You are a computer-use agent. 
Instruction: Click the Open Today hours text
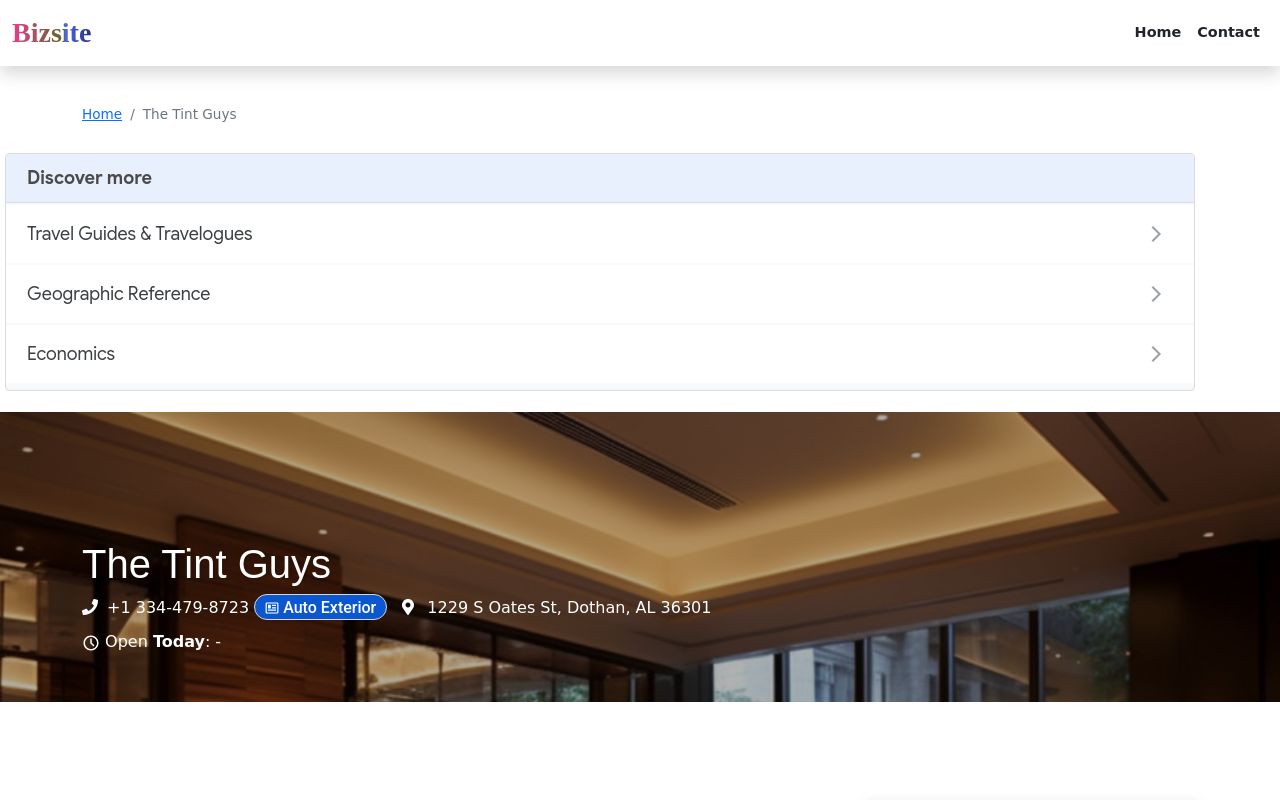pyautogui.click(x=163, y=641)
